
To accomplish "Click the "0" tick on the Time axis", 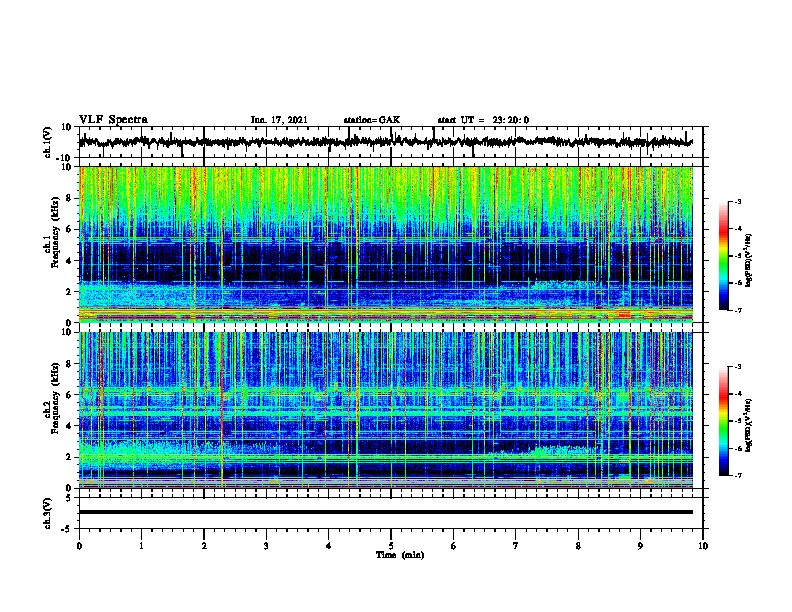I will (79, 546).
